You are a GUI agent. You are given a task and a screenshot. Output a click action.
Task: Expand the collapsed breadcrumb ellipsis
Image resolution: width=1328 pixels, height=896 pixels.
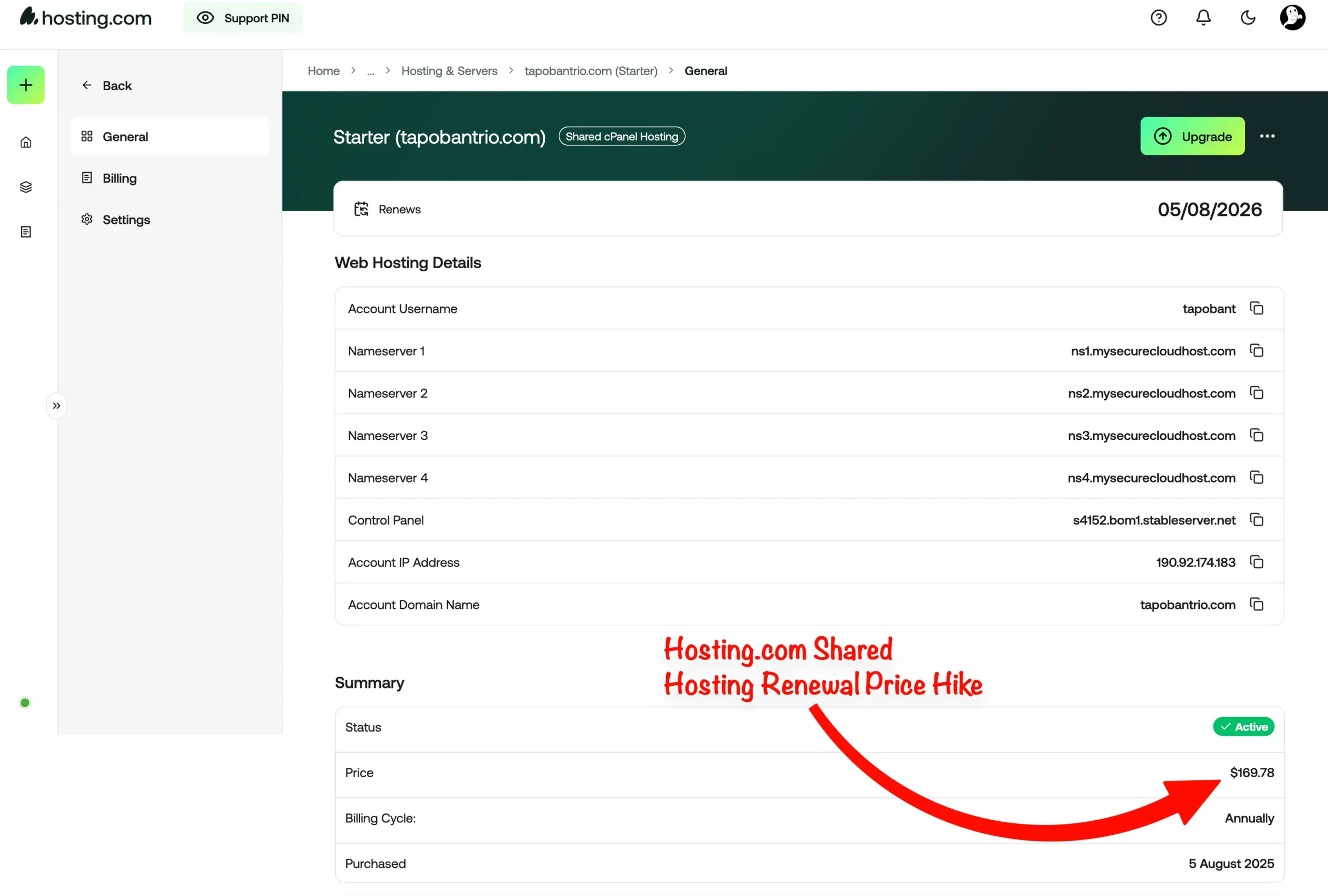[x=371, y=71]
